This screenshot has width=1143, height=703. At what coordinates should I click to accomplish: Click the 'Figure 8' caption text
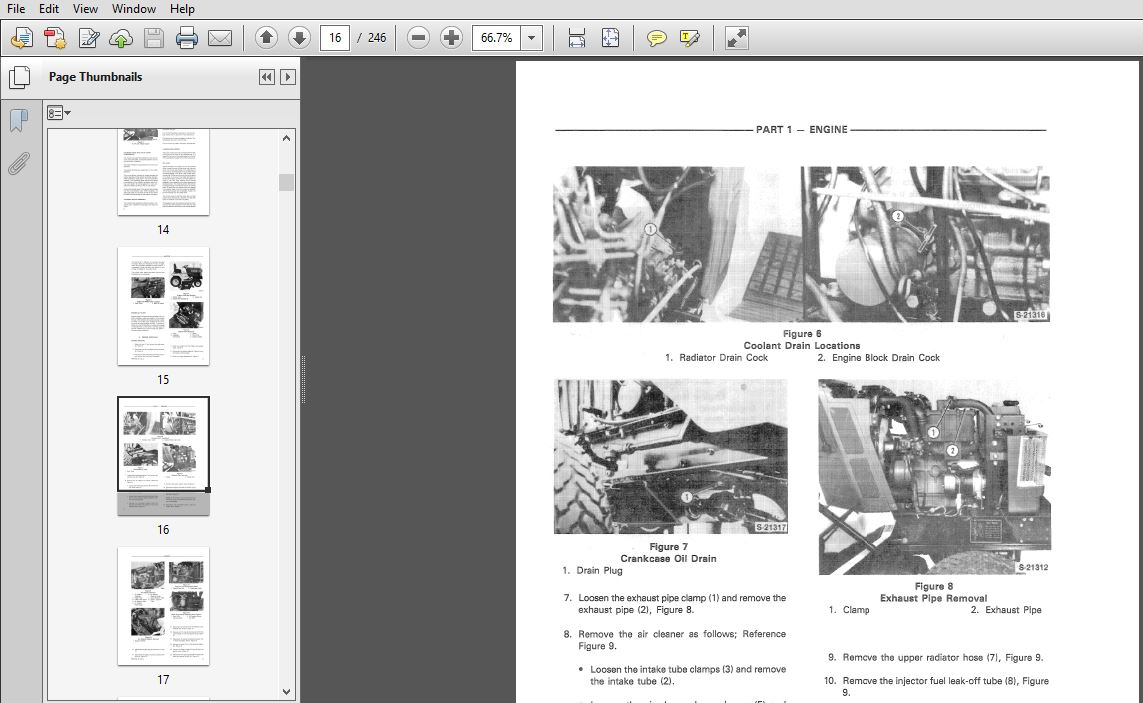click(x=934, y=586)
